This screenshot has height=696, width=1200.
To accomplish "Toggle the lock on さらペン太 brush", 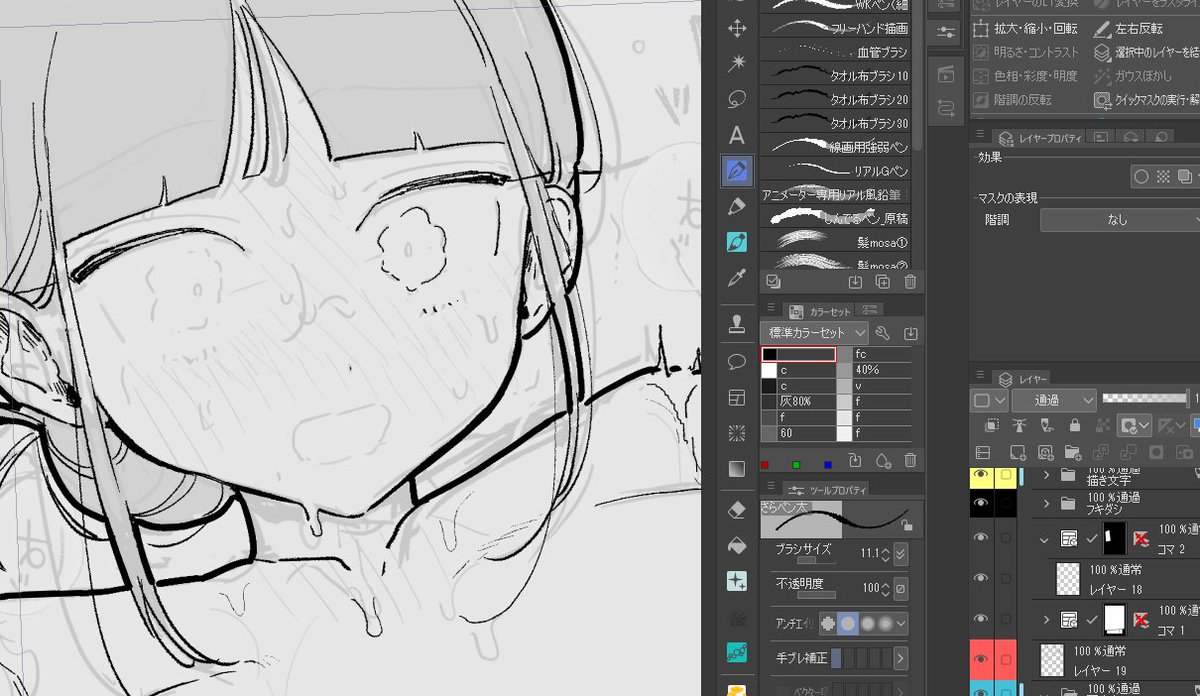I will [x=906, y=524].
